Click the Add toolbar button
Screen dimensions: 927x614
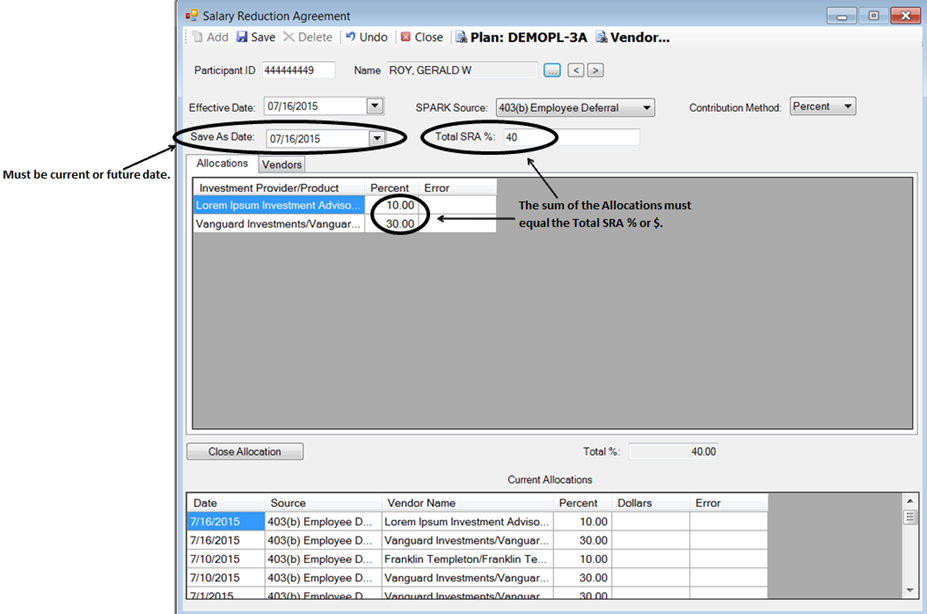click(x=210, y=37)
